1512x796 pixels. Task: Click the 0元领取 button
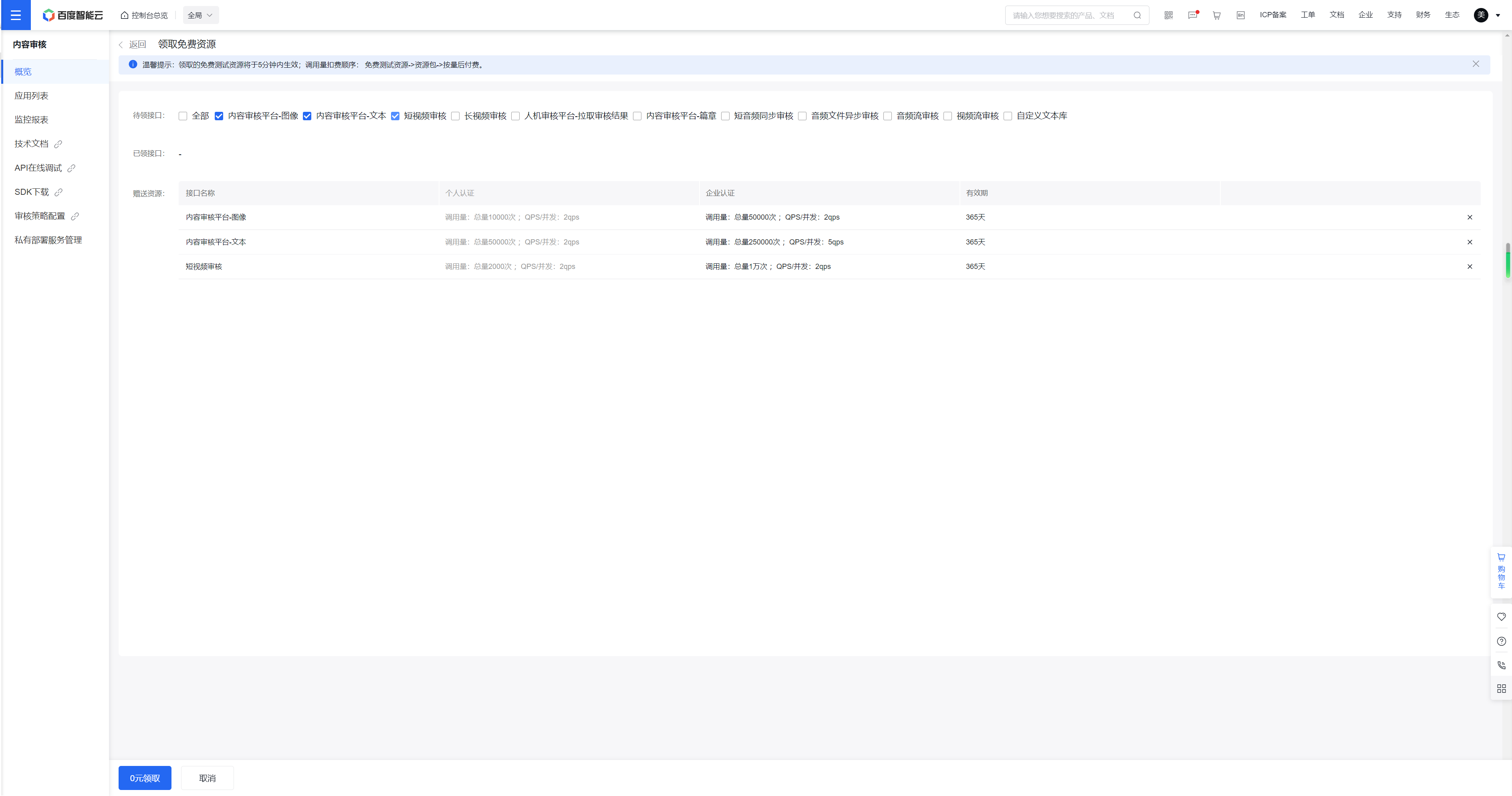tap(145, 778)
